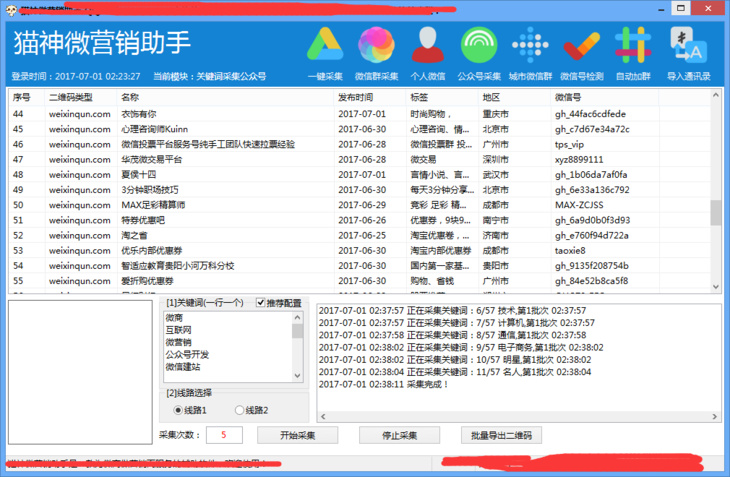
Task: Select the 公众号开发 keyword line
Action: (x=187, y=354)
